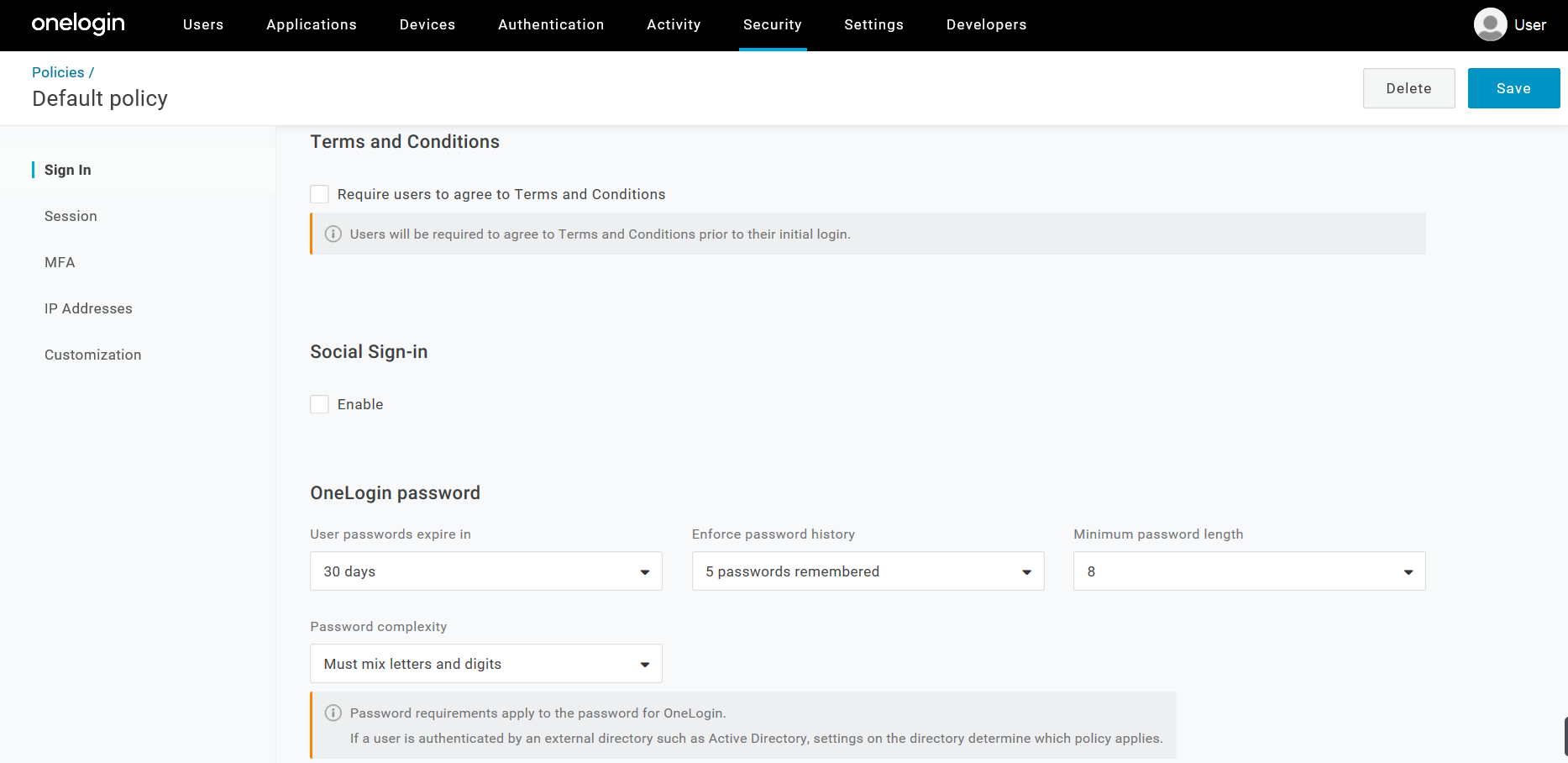Viewport: 1568px width, 763px height.
Task: Enable Social Sign-in checkbox
Action: 319,404
